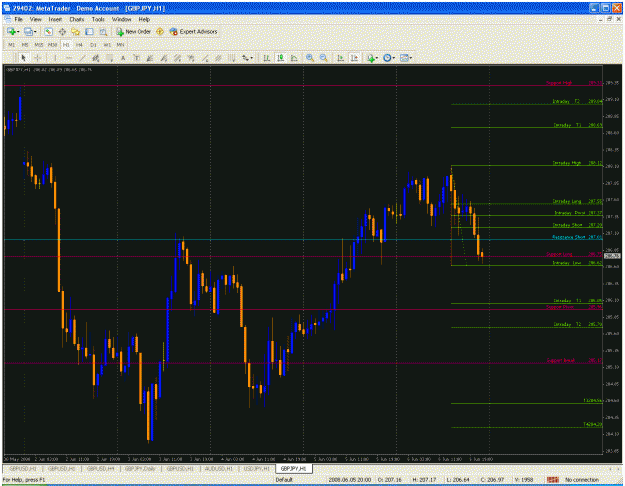This screenshot has height=486, width=625.
Task: Expand the new chart dropdown arrow
Action: click(18, 31)
